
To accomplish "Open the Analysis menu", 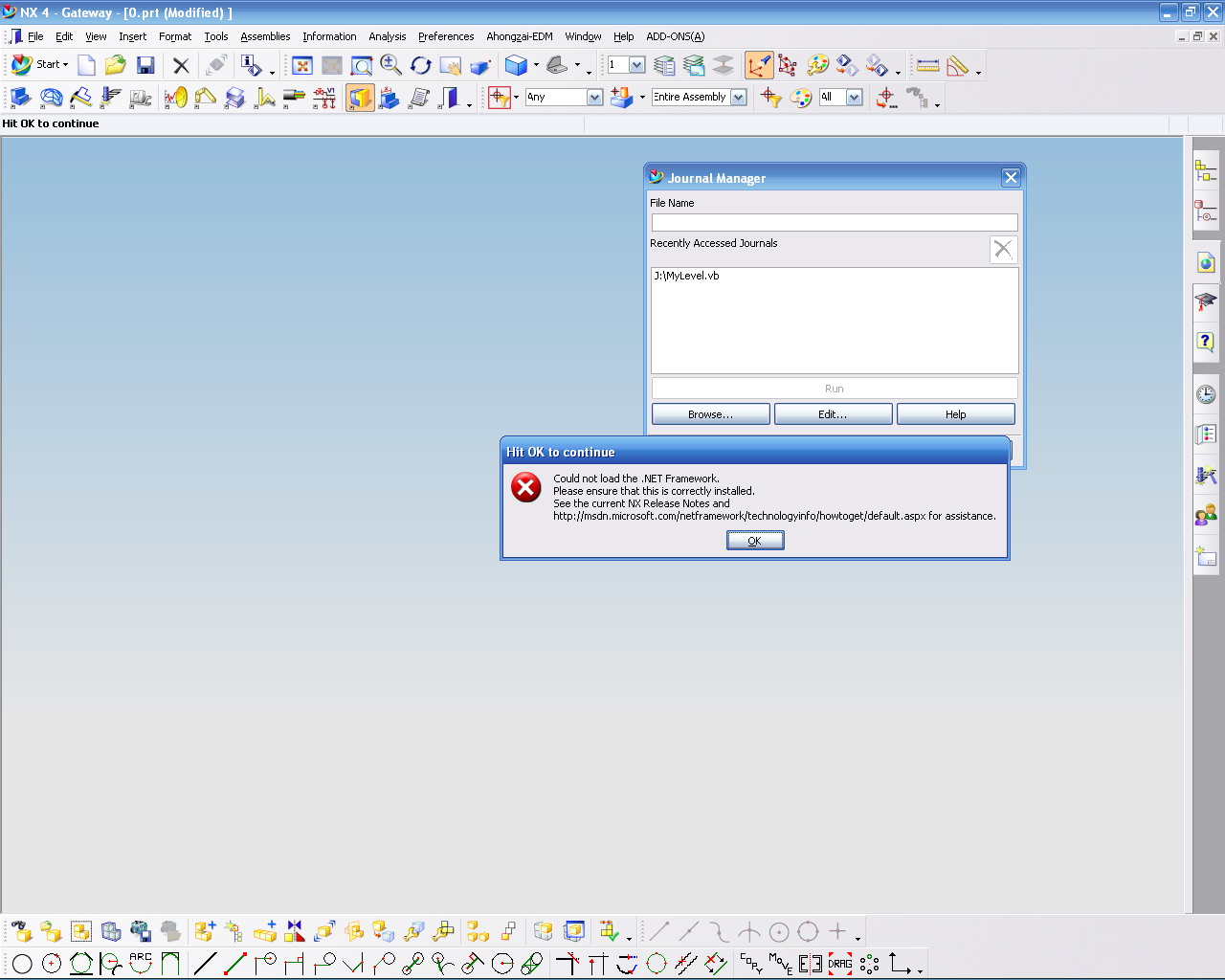I will 388,36.
